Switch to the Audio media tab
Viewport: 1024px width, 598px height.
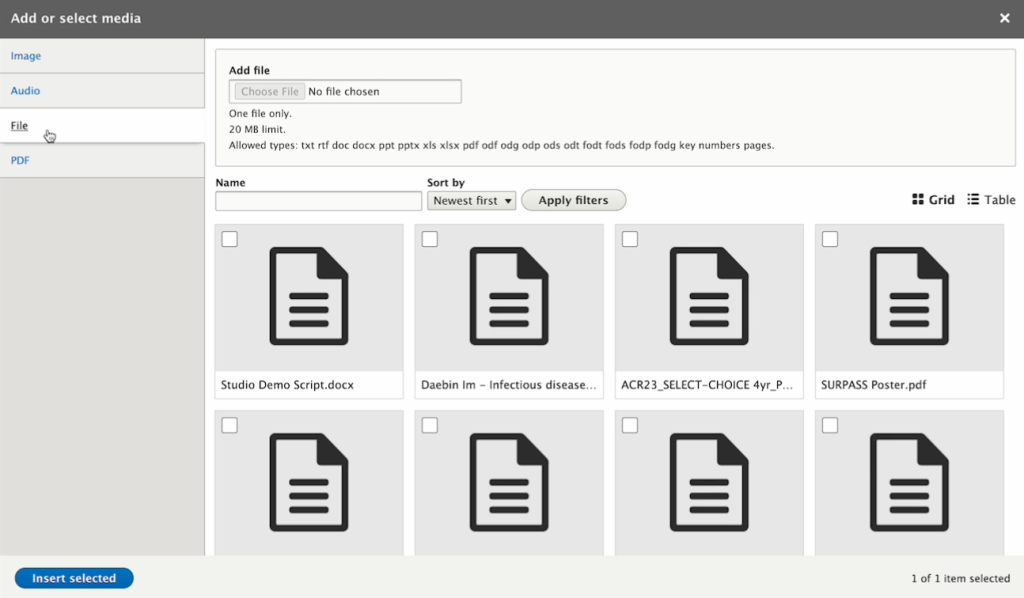(26, 91)
